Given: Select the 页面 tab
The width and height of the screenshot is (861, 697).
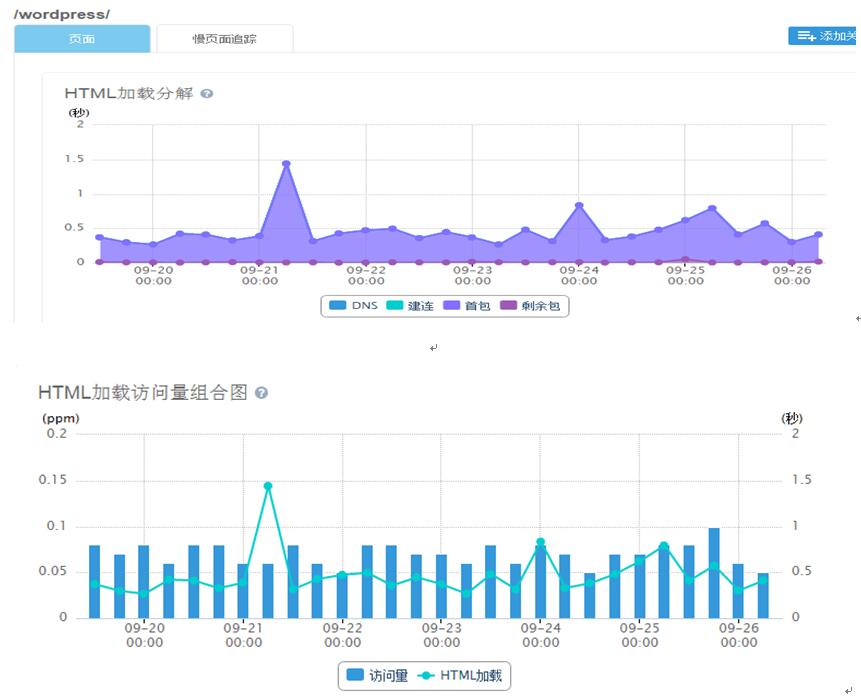Looking at the screenshot, I should coord(81,37).
